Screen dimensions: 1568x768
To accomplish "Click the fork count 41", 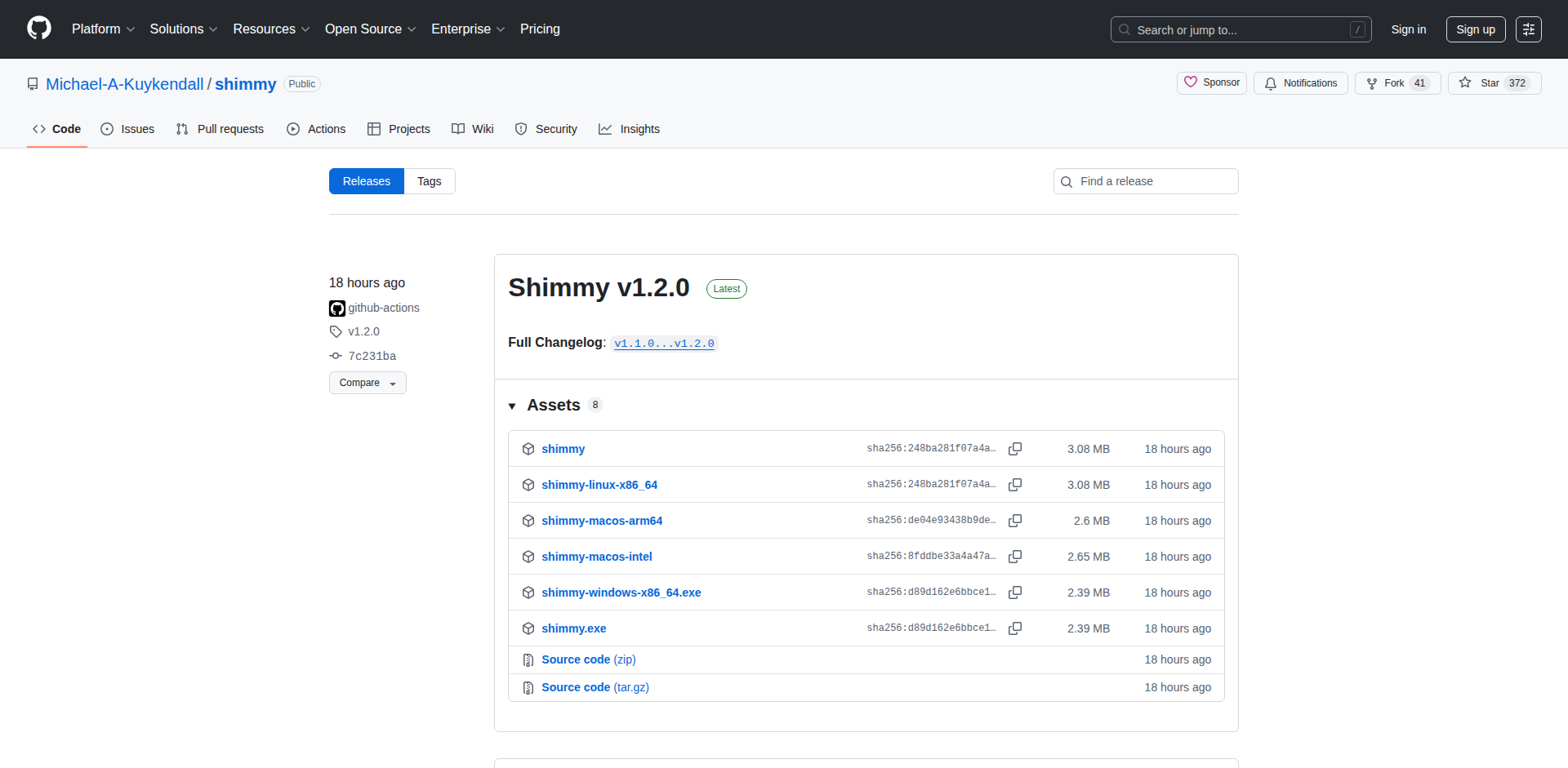I will [x=1420, y=83].
